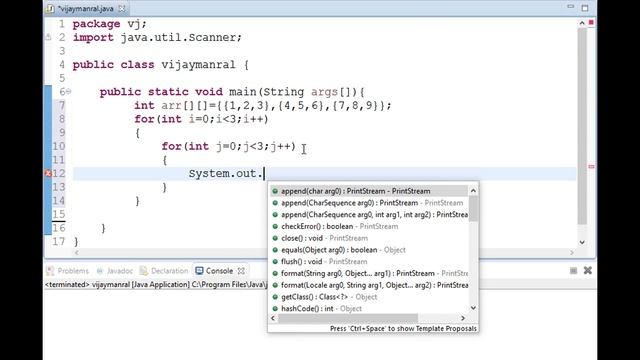Select hashCode() : int proposal
Image resolution: width=640 pixels, height=360 pixels.
point(369,309)
